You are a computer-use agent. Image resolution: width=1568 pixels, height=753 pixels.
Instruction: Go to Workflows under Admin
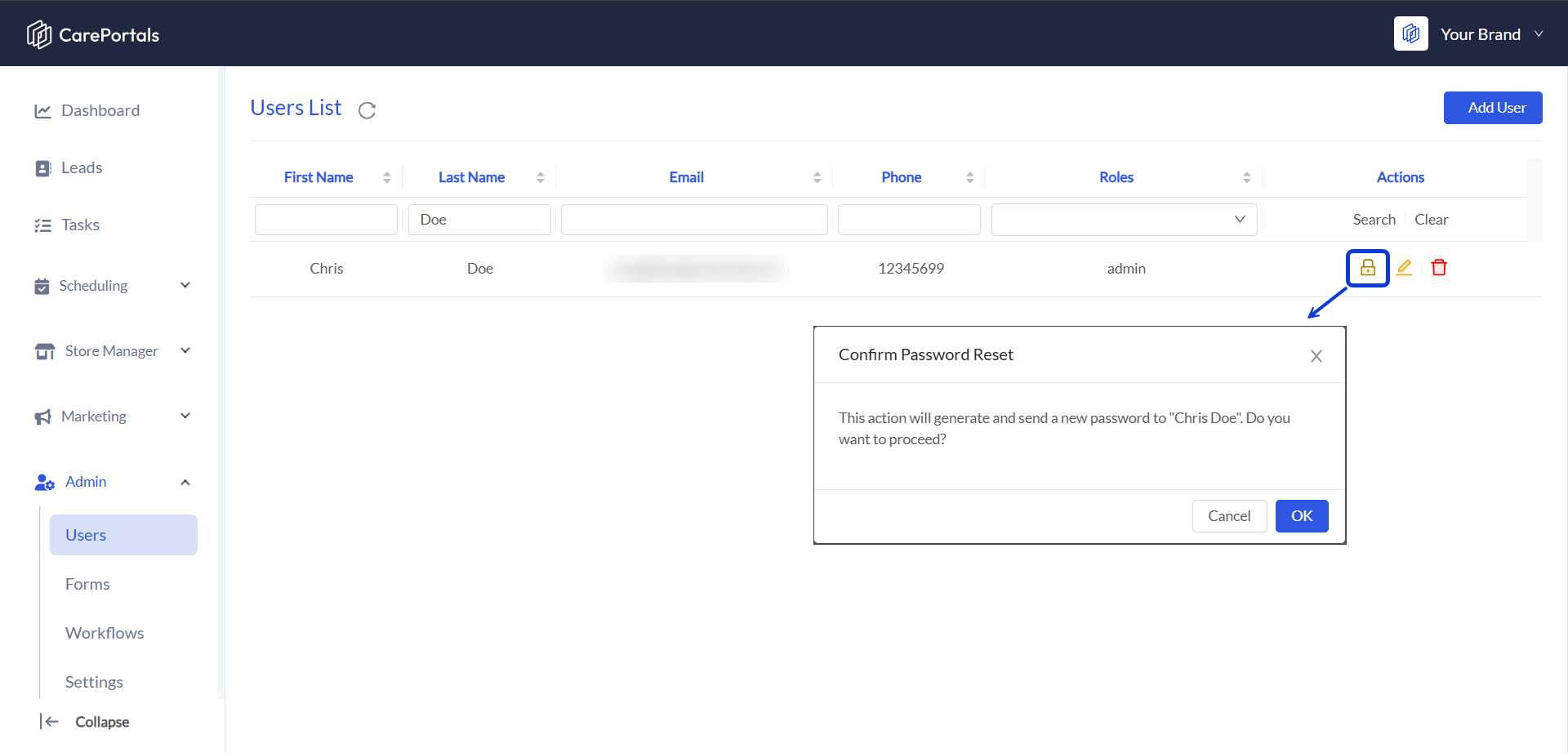click(x=105, y=633)
